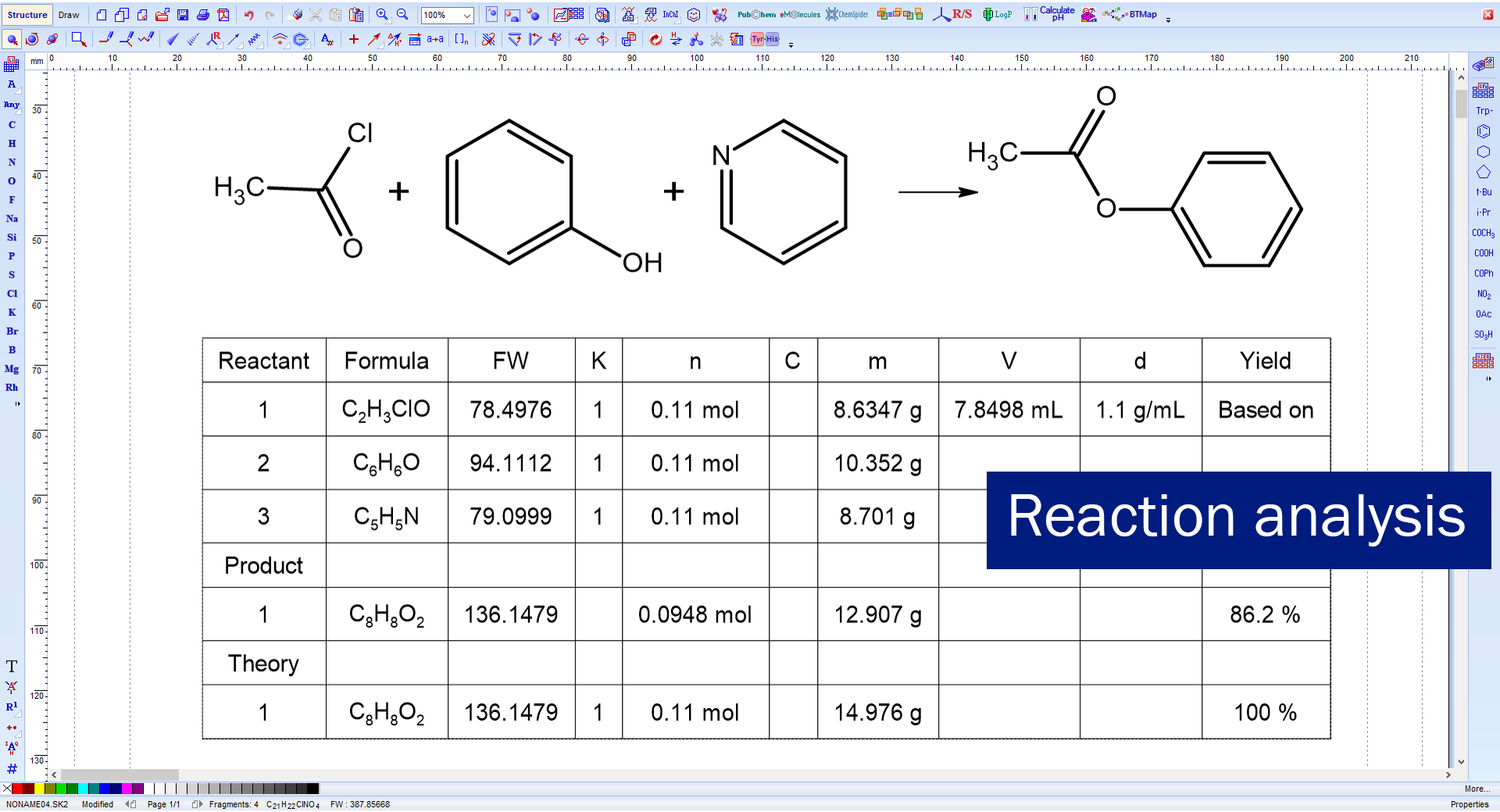Expand more atoms in left sidebar
The width and height of the screenshot is (1500, 812).
(17, 404)
